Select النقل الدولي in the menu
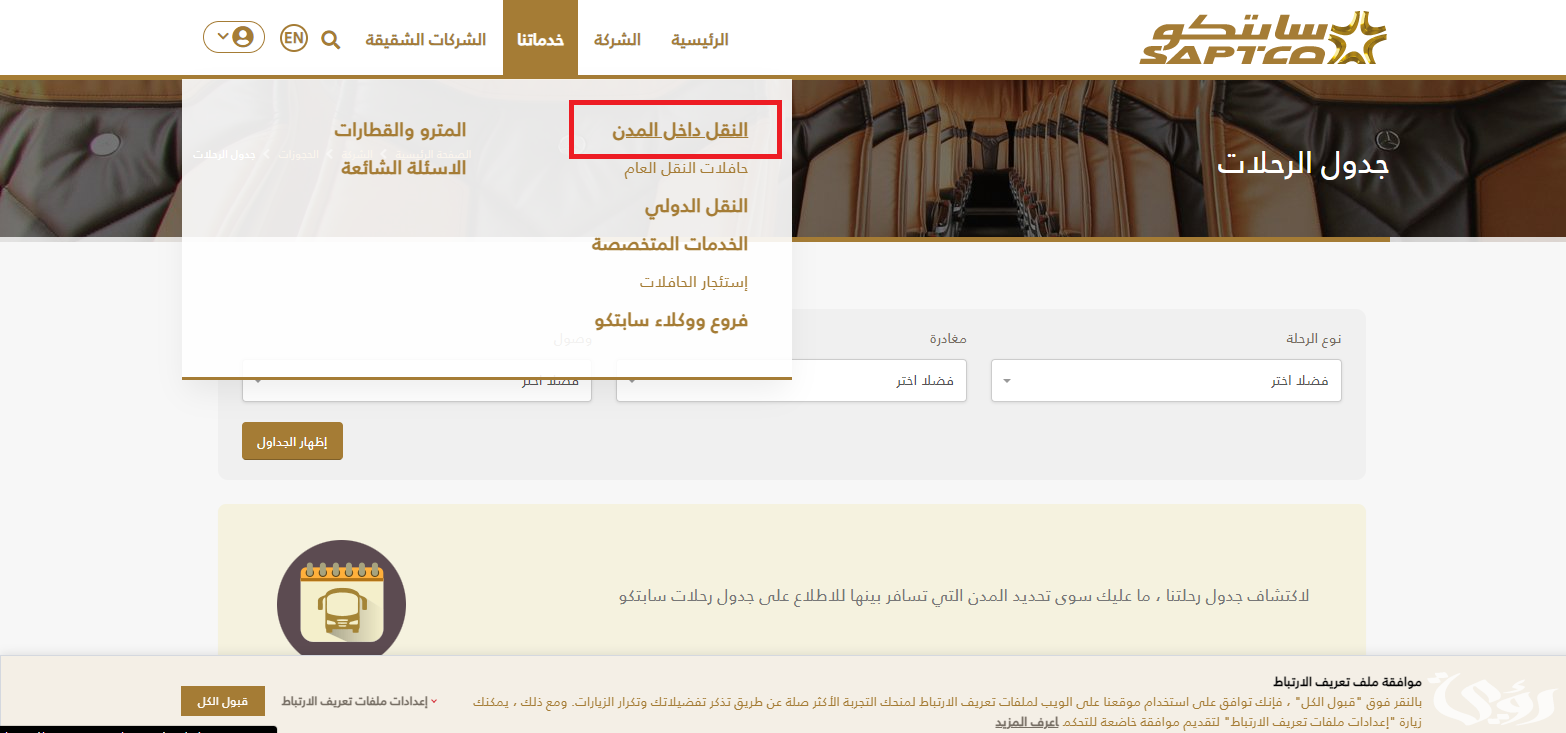Image resolution: width=1566 pixels, height=733 pixels. [x=696, y=206]
